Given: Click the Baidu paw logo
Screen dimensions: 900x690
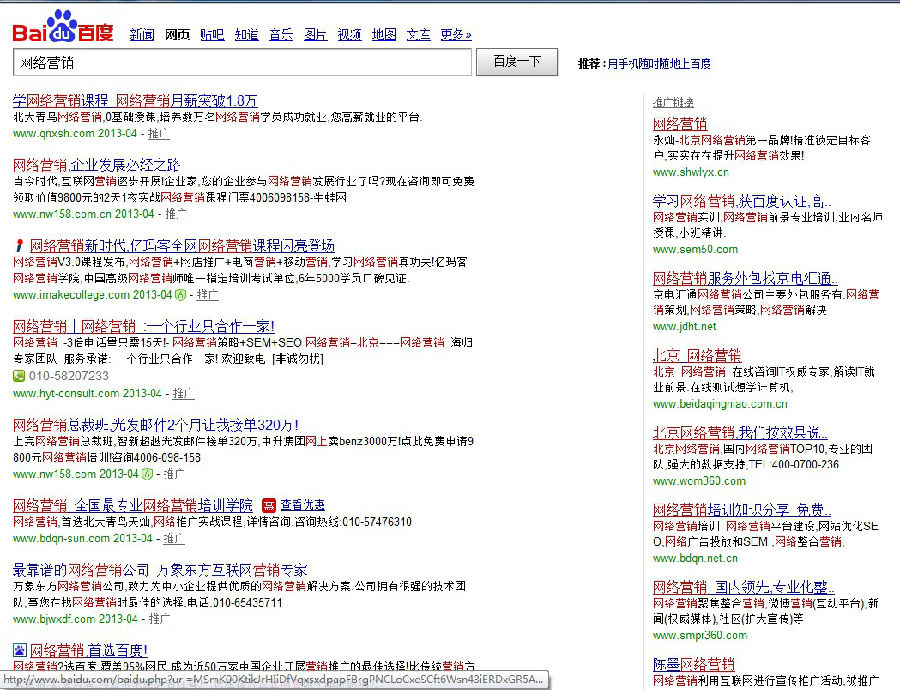Looking at the screenshot, I should tap(63, 27).
